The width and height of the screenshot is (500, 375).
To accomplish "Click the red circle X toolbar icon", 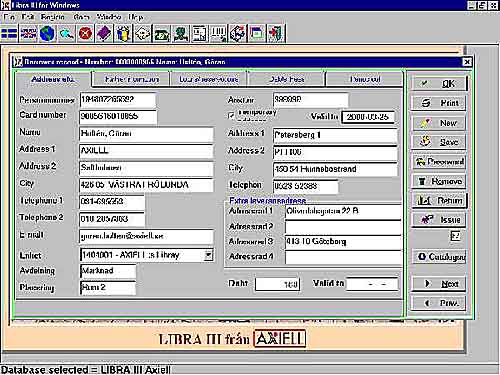I will click(85, 34).
